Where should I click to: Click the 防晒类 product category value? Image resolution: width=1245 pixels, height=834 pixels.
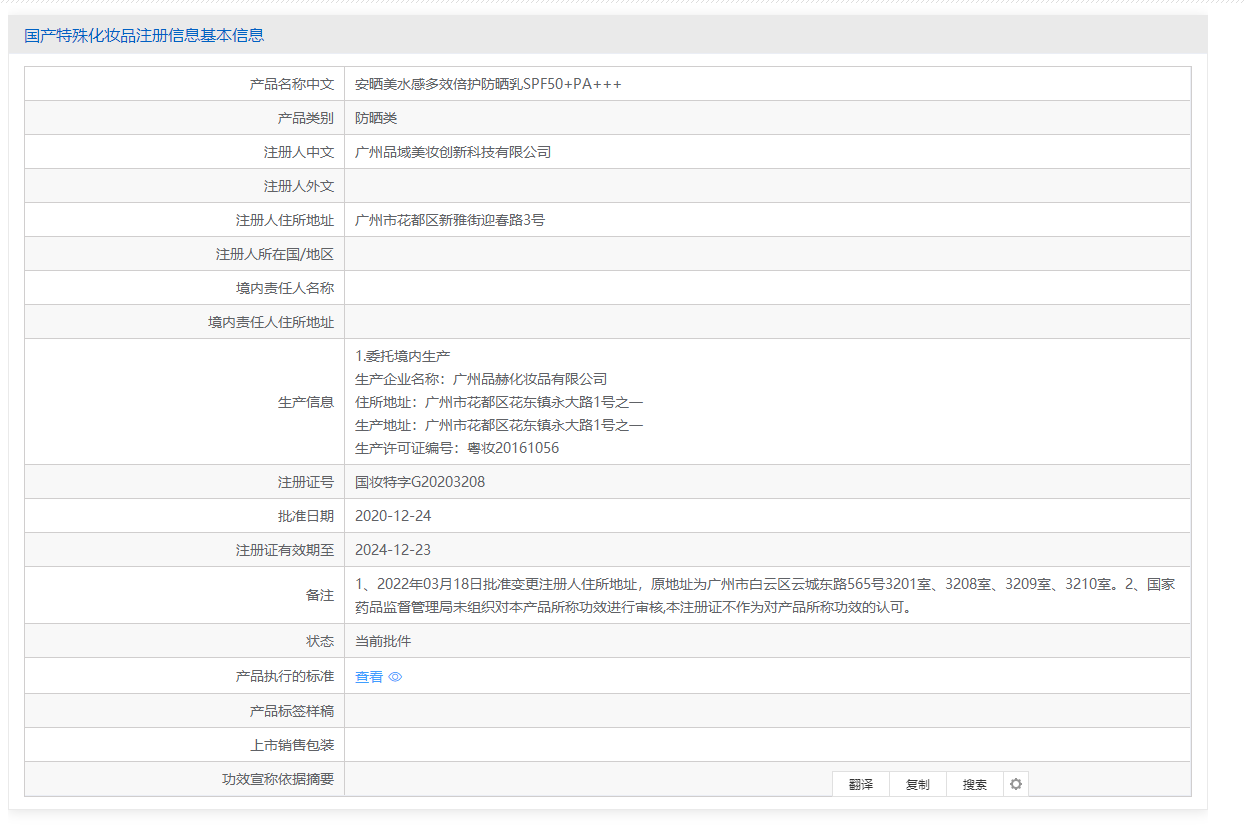[376, 118]
